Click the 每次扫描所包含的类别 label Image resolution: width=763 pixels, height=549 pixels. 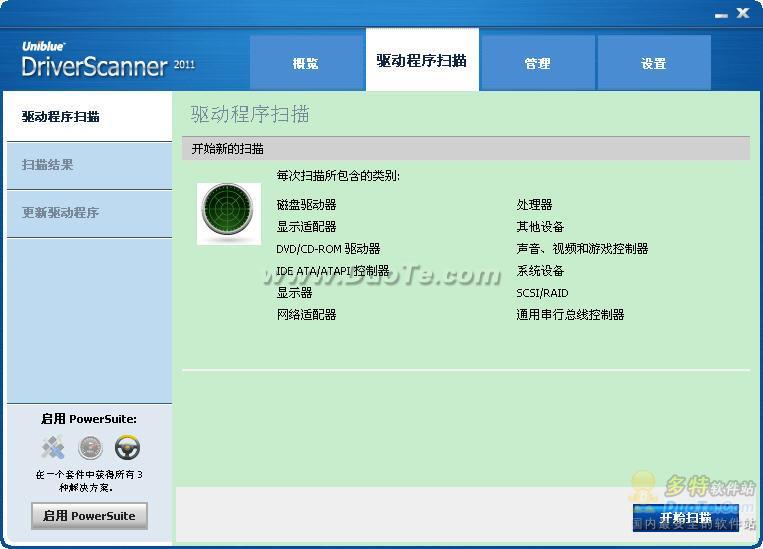click(338, 176)
